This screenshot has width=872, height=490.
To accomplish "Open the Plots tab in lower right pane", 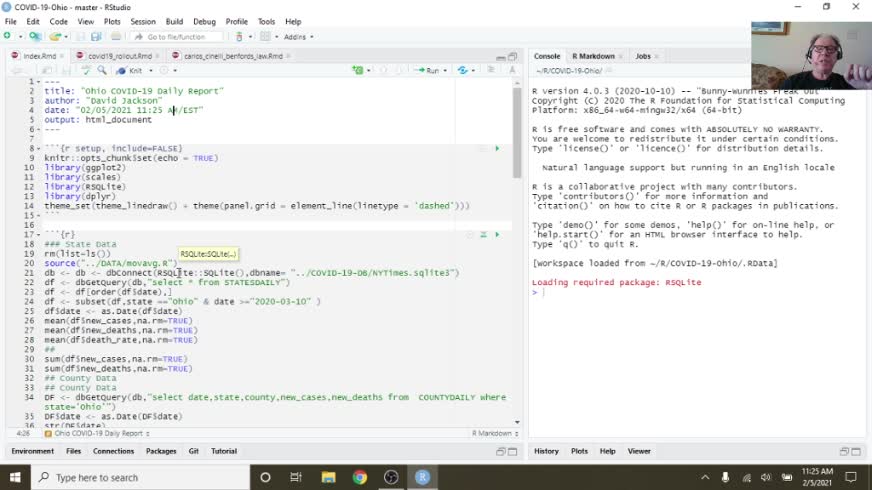I will pos(579,451).
